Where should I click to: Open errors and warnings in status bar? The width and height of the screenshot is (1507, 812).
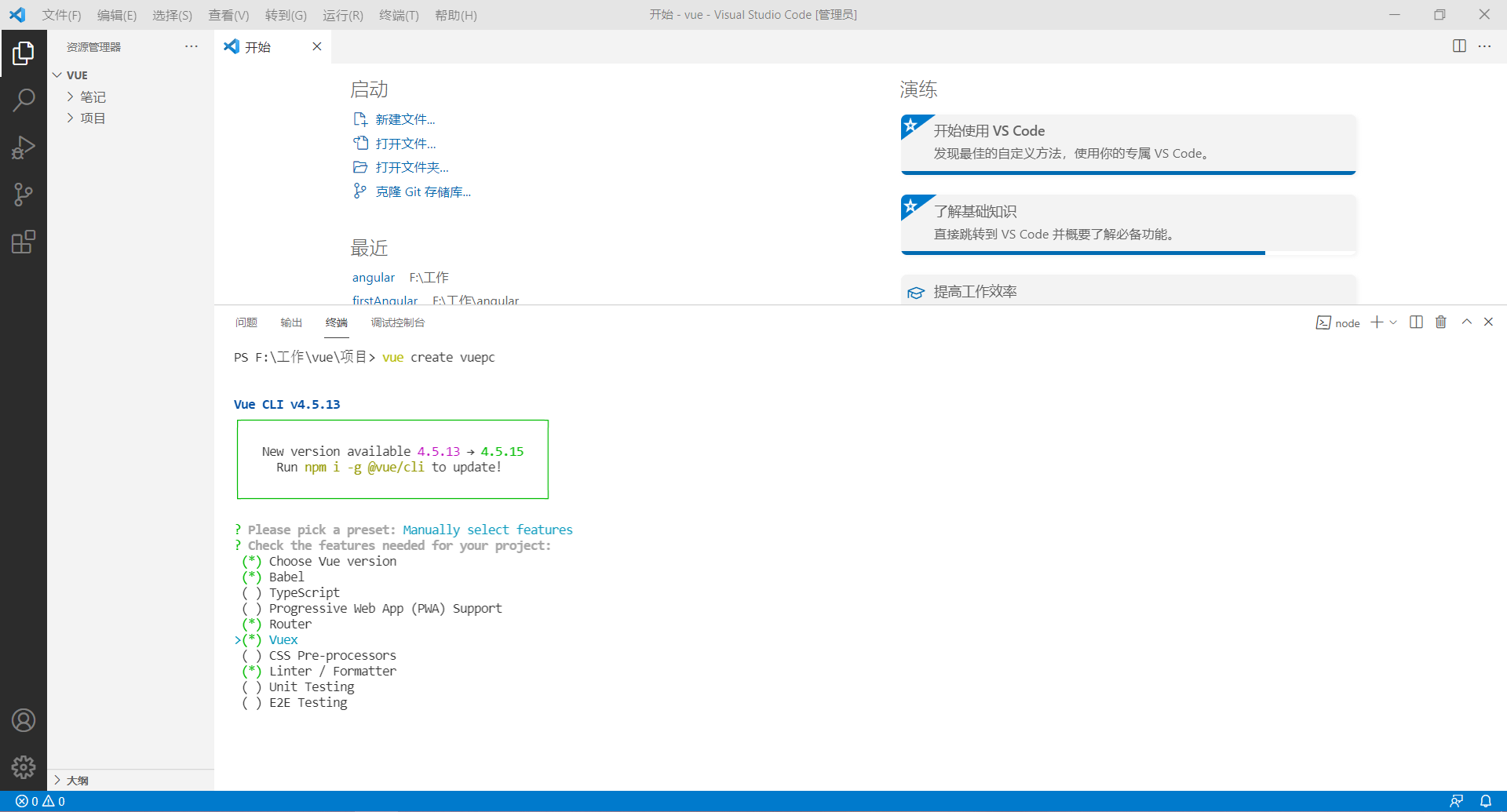[41, 801]
